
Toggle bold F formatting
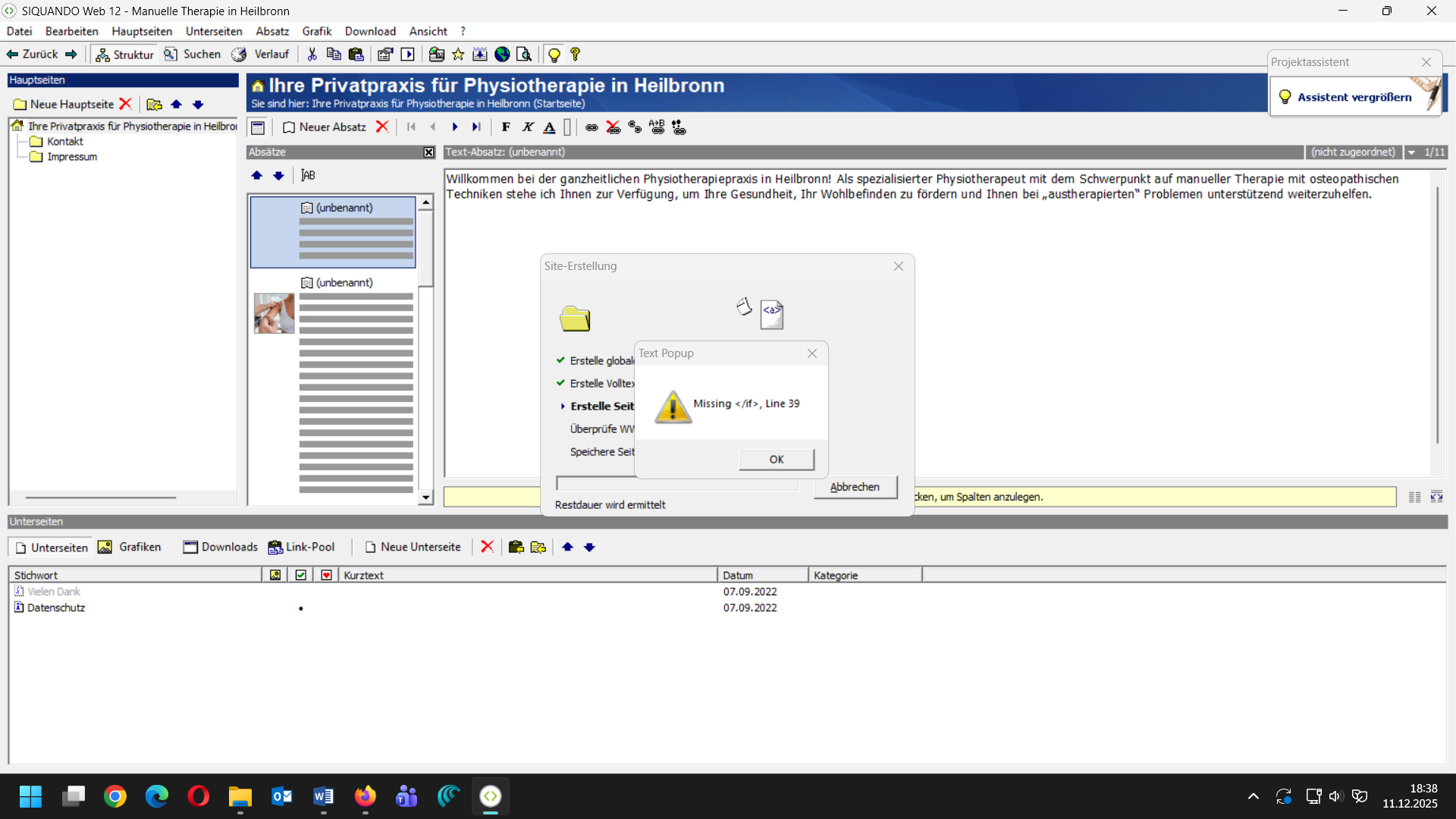506,127
